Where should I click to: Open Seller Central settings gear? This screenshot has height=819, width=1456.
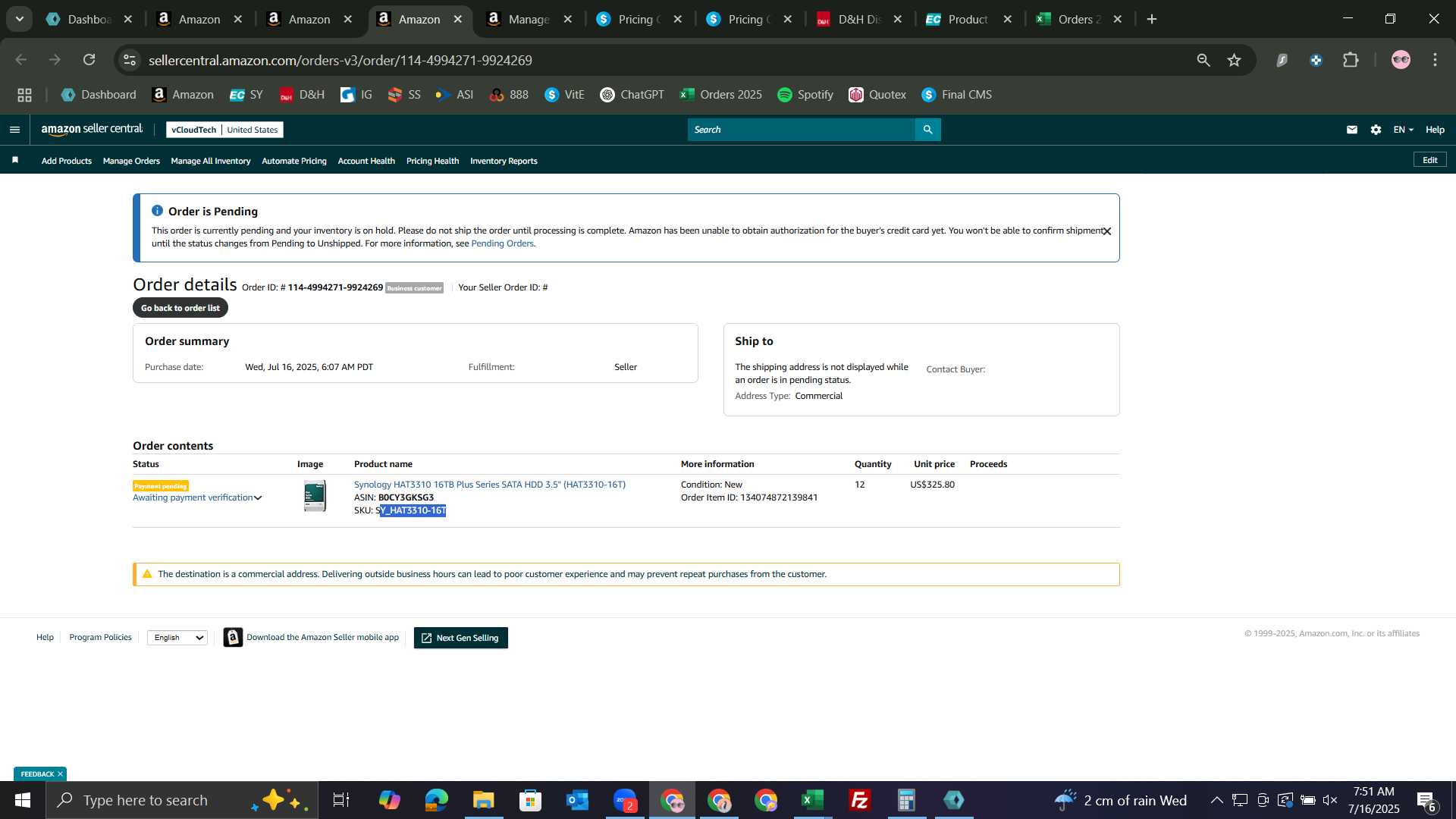1376,130
